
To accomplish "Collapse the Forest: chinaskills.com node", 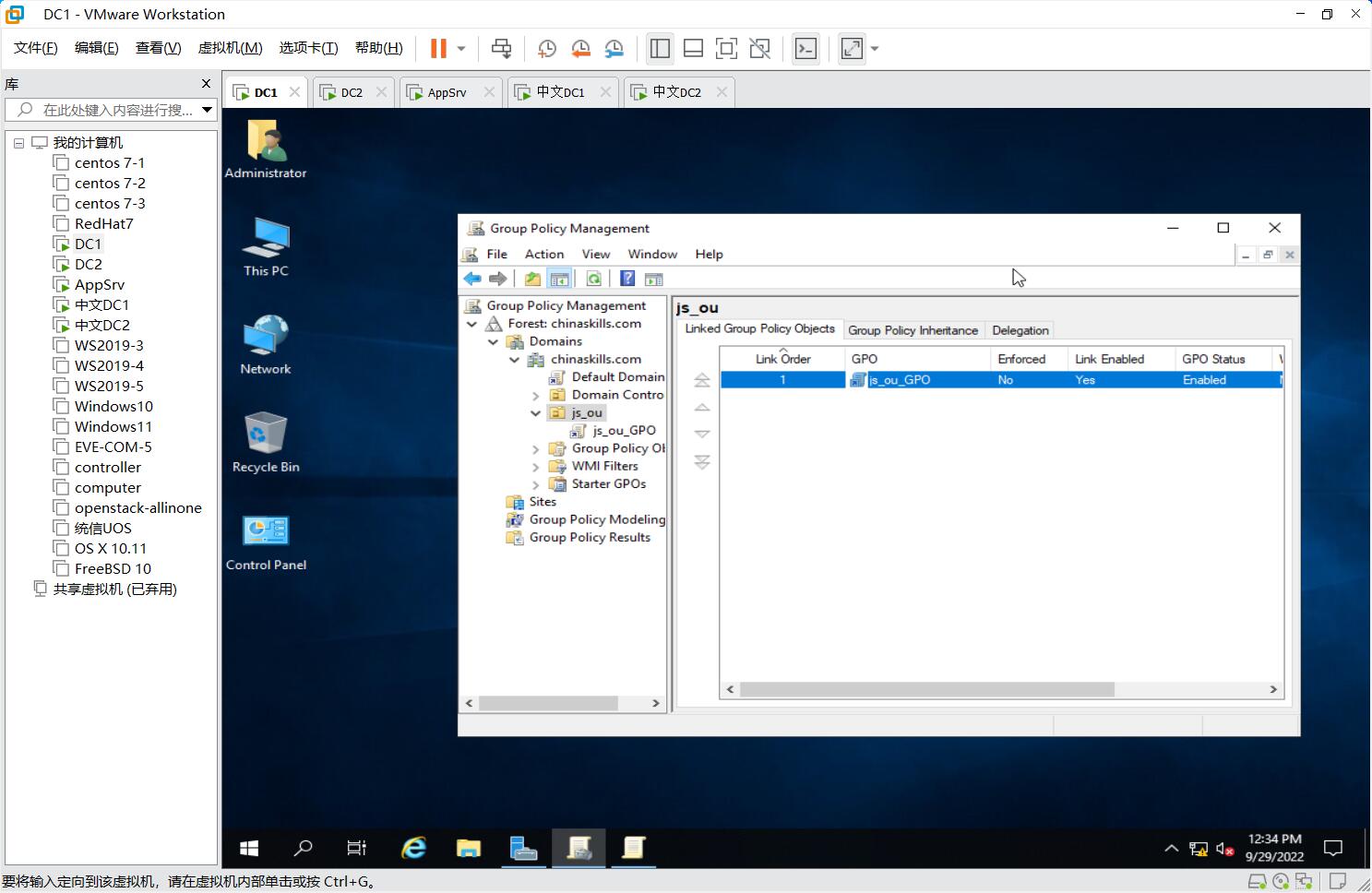I will 472,324.
